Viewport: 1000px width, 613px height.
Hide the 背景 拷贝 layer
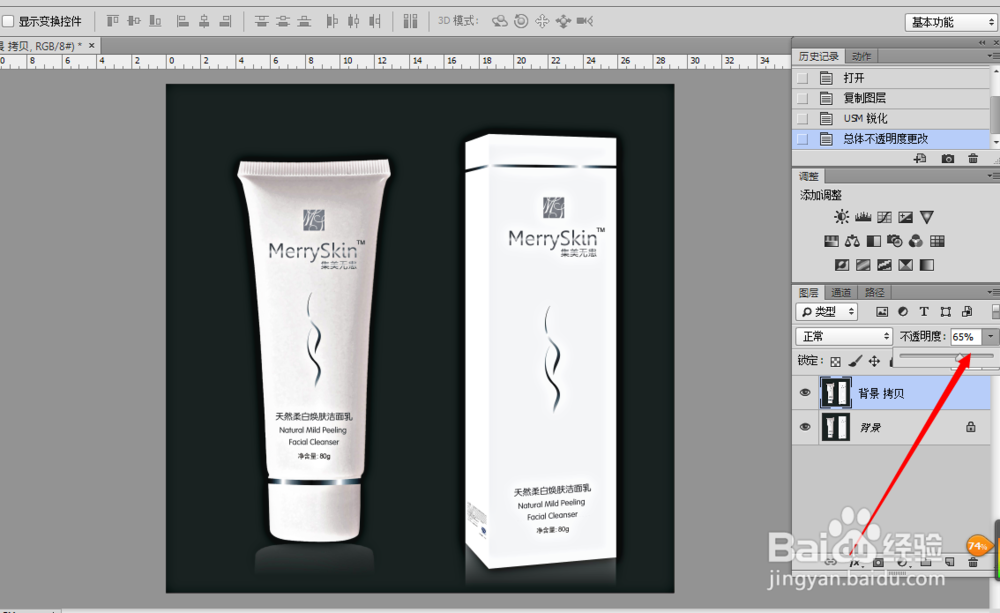click(805, 393)
